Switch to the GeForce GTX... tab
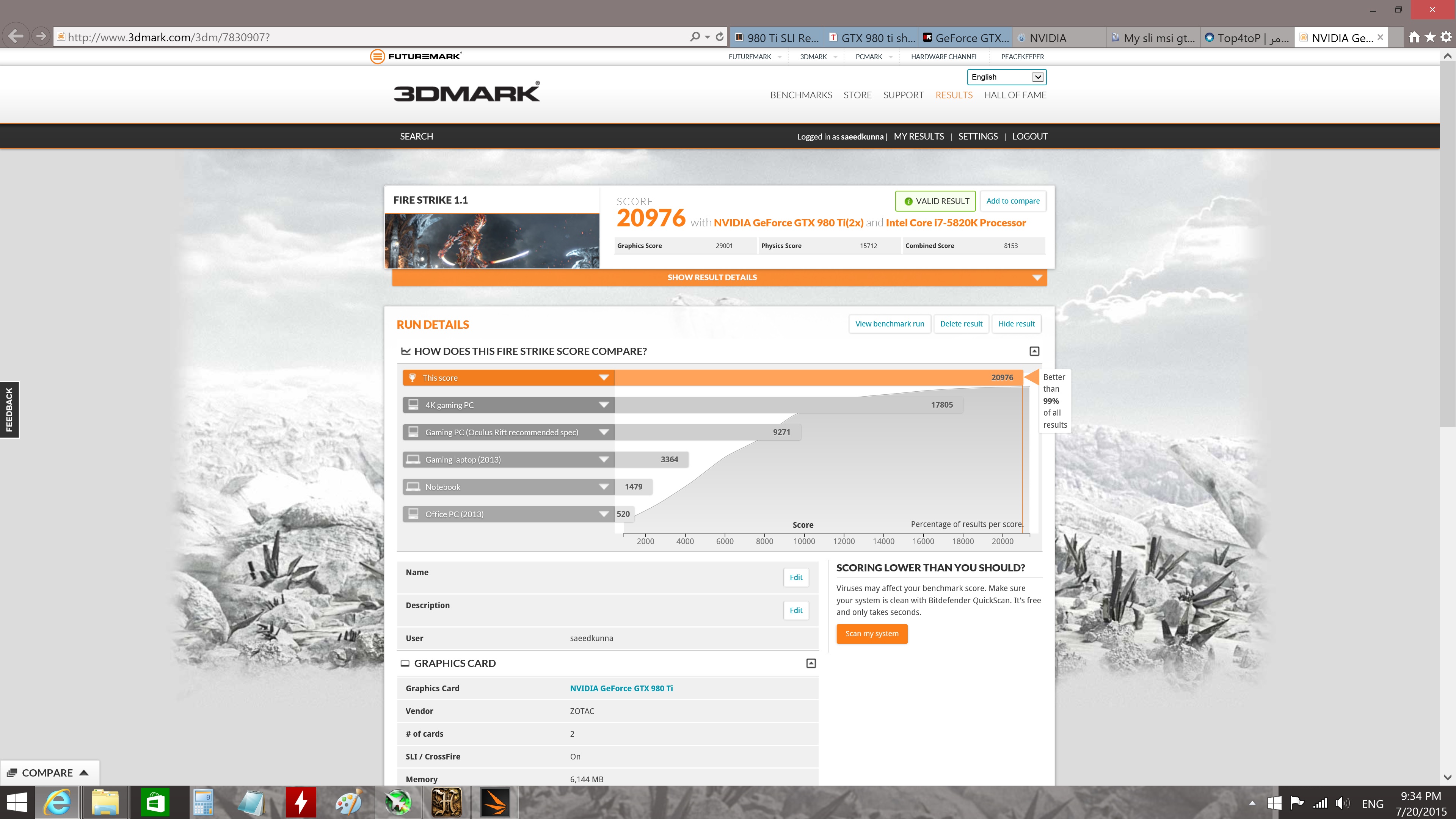This screenshot has width=1456, height=819. tap(965, 38)
